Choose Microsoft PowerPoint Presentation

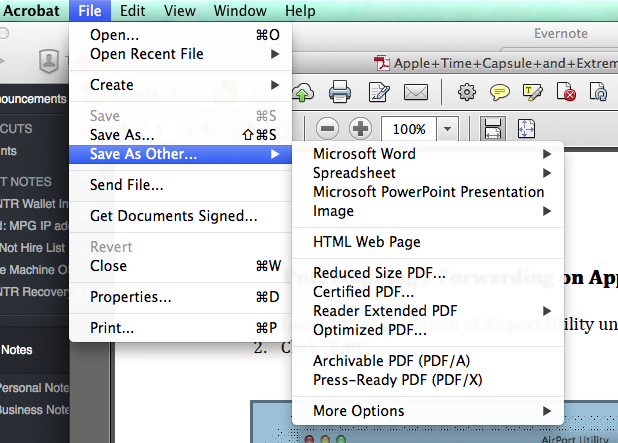pyautogui.click(x=428, y=192)
